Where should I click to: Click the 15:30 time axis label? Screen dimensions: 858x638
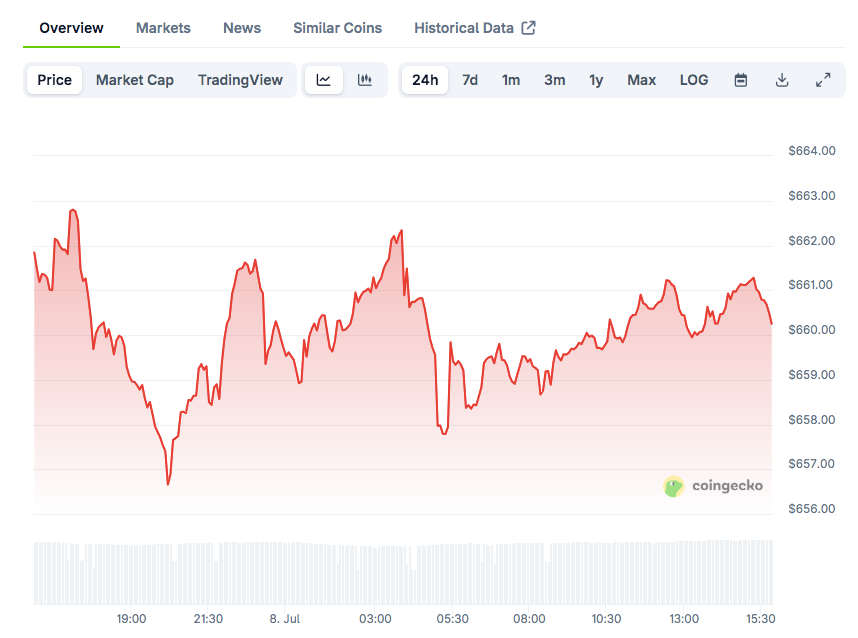point(761,619)
